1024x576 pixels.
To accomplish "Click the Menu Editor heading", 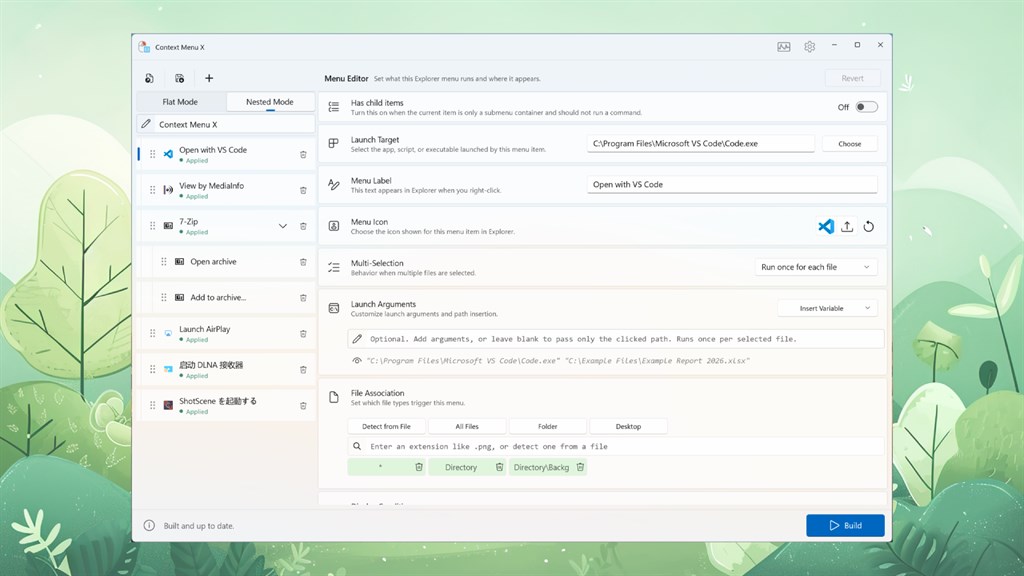I will click(346, 78).
